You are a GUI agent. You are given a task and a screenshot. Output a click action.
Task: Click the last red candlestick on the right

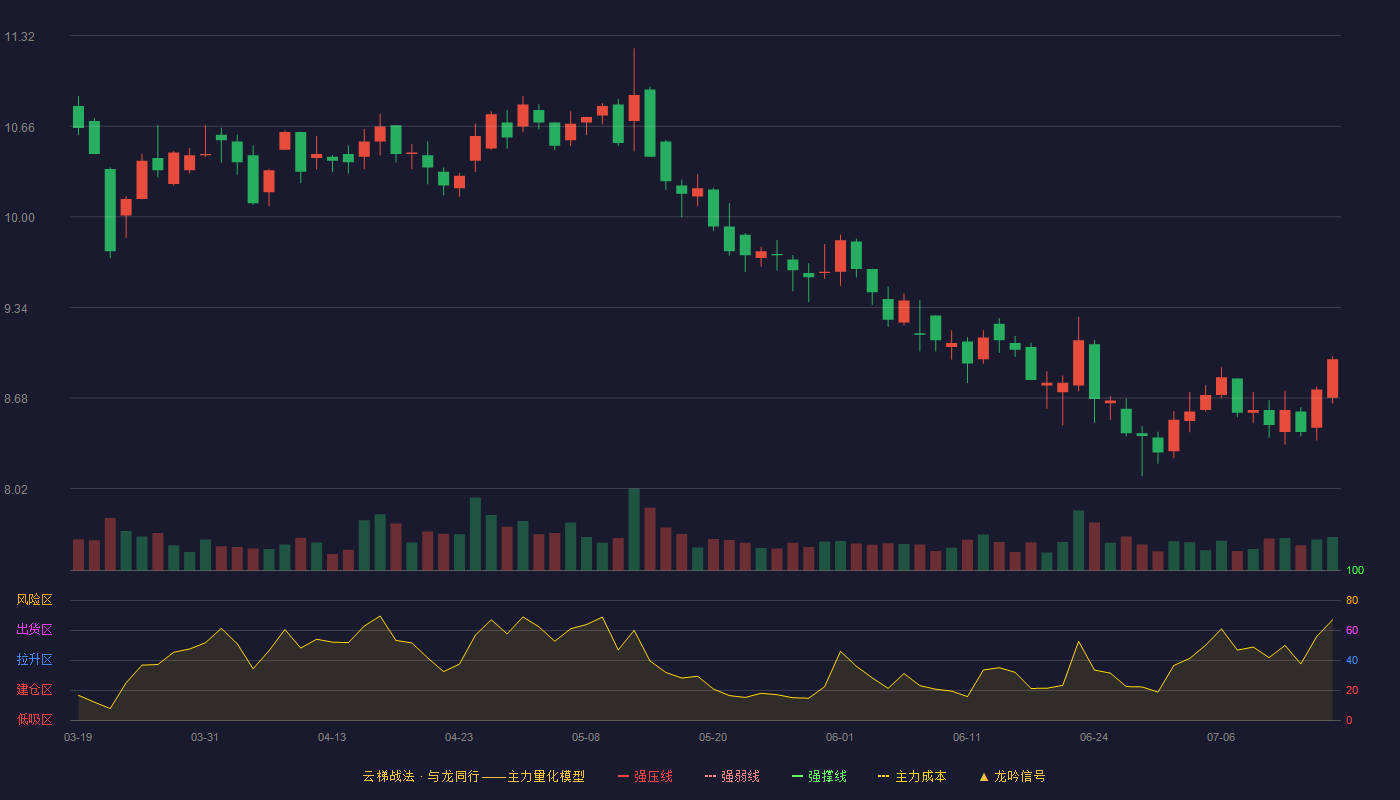[x=1332, y=379]
